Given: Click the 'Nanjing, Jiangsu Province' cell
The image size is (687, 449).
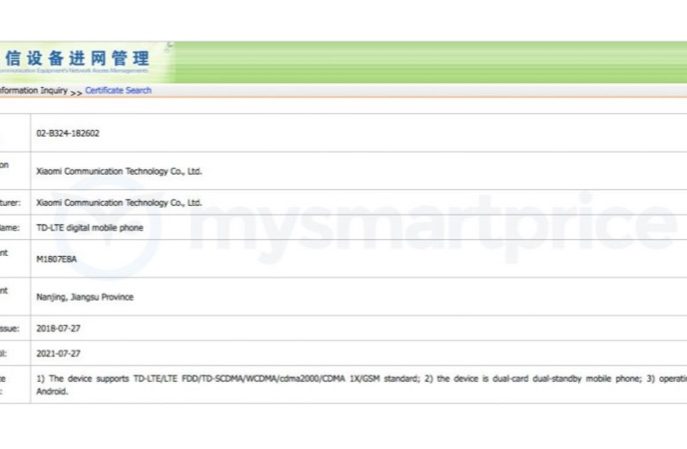Looking at the screenshot, I should click(x=85, y=297).
